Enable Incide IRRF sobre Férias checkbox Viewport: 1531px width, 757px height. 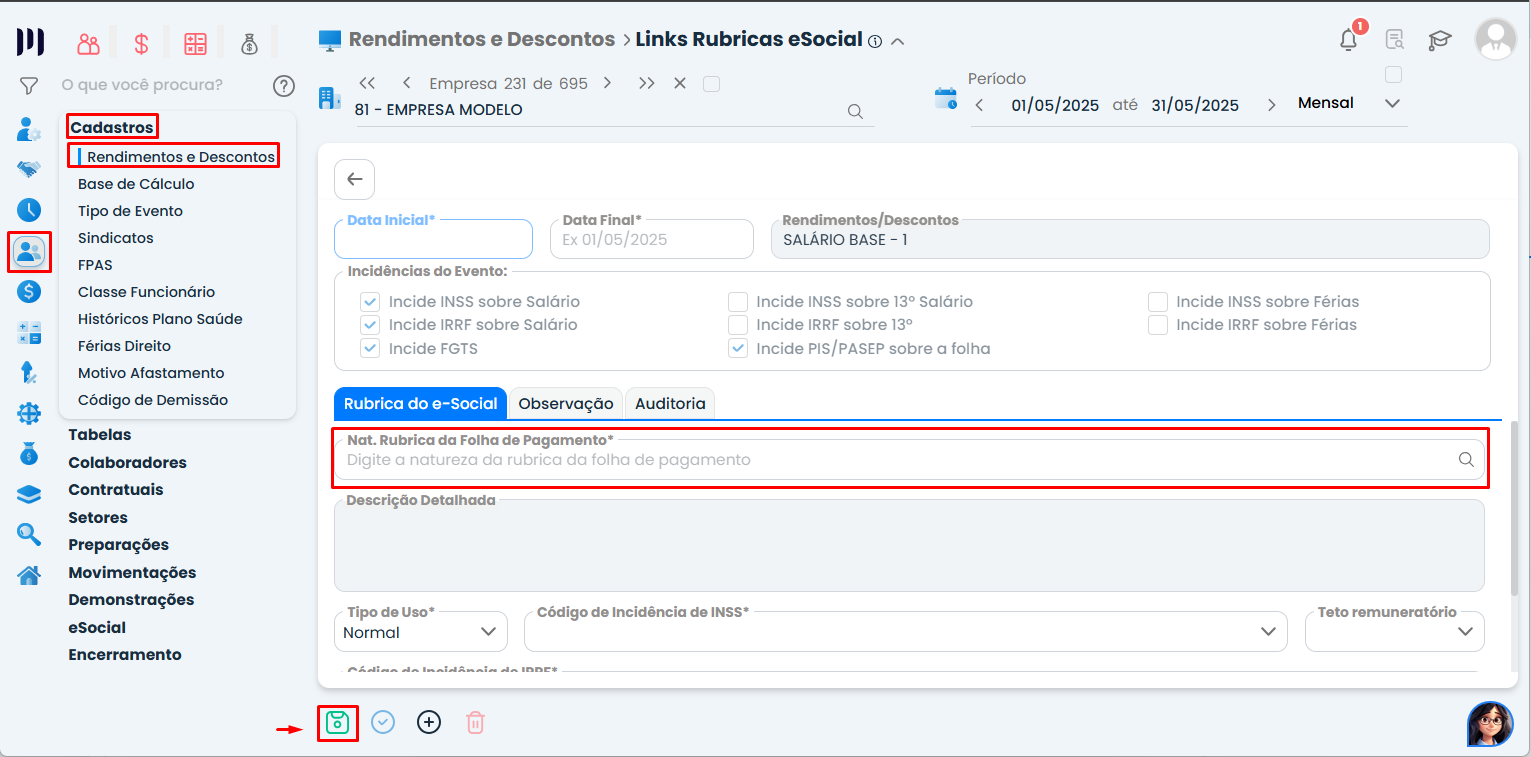[1158, 325]
